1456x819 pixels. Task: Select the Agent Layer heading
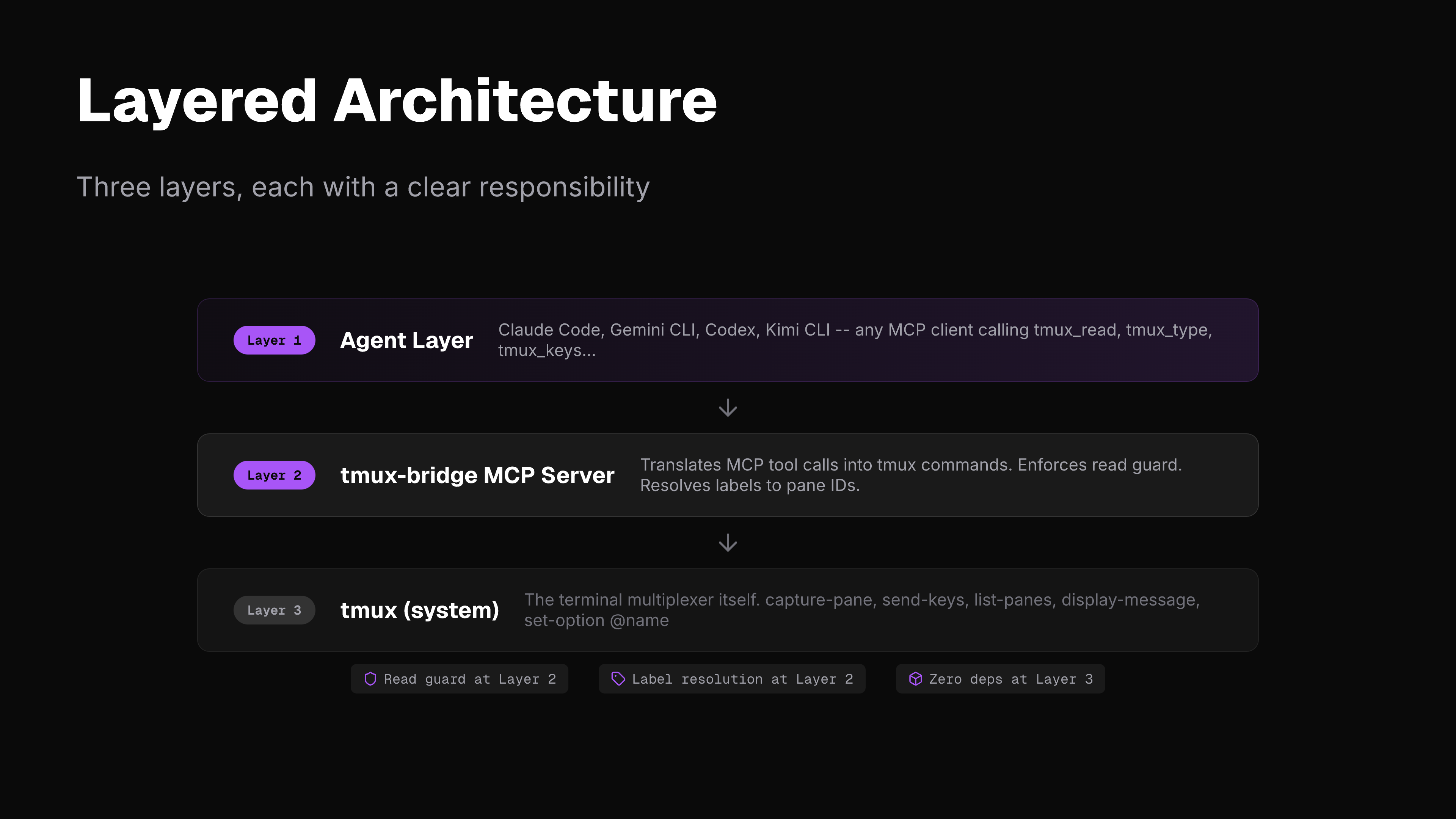tap(406, 340)
